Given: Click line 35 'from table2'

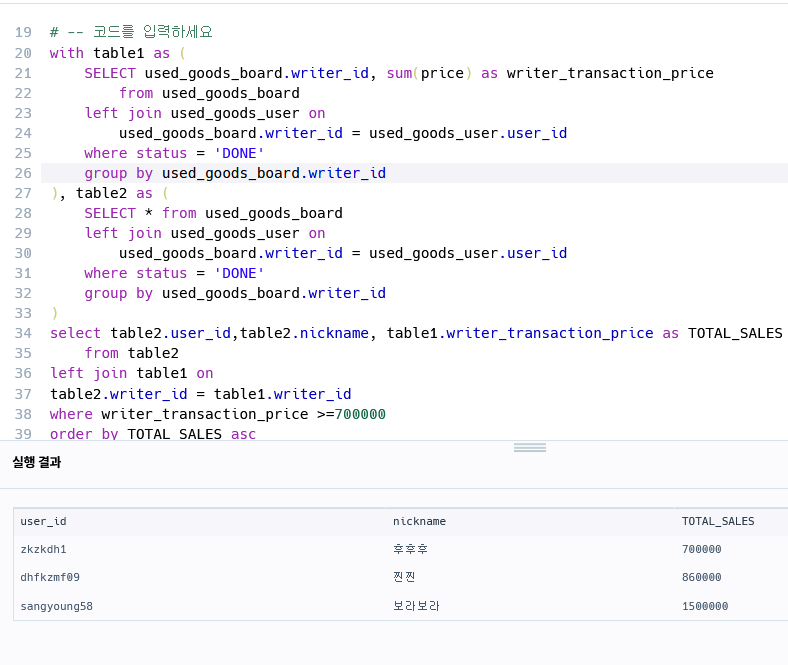Looking at the screenshot, I should tap(131, 353).
